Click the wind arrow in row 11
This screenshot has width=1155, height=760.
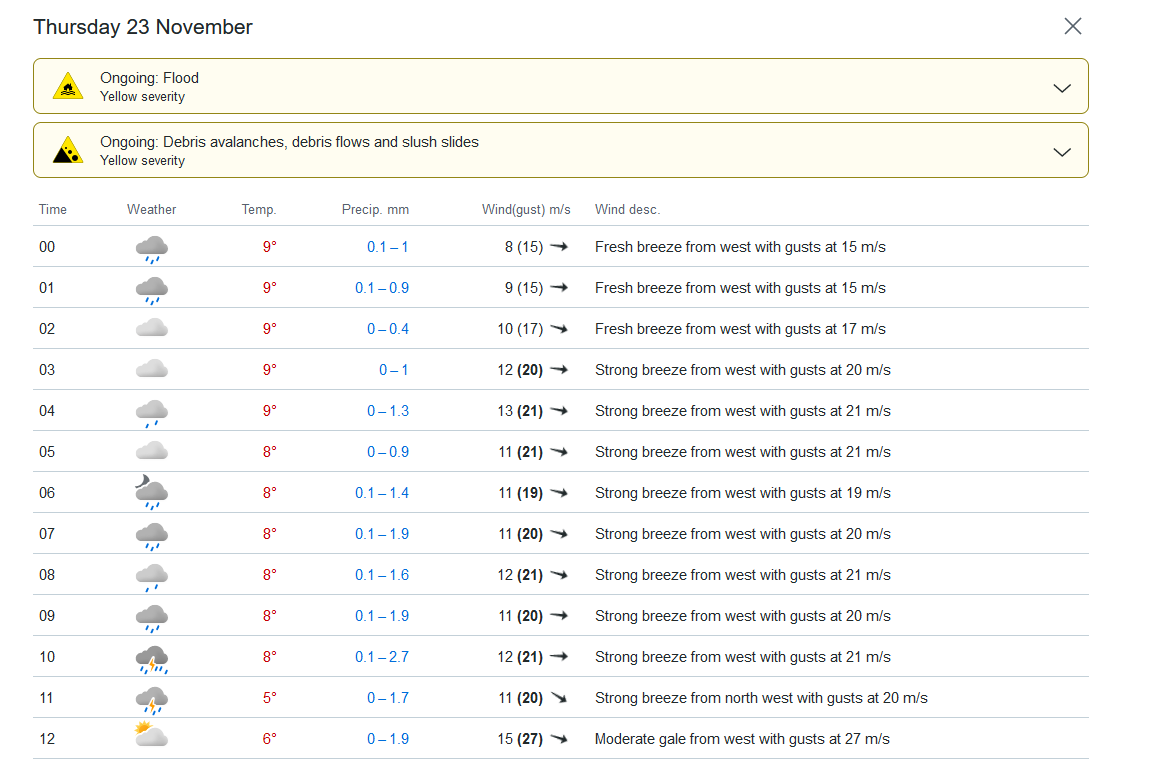(558, 698)
